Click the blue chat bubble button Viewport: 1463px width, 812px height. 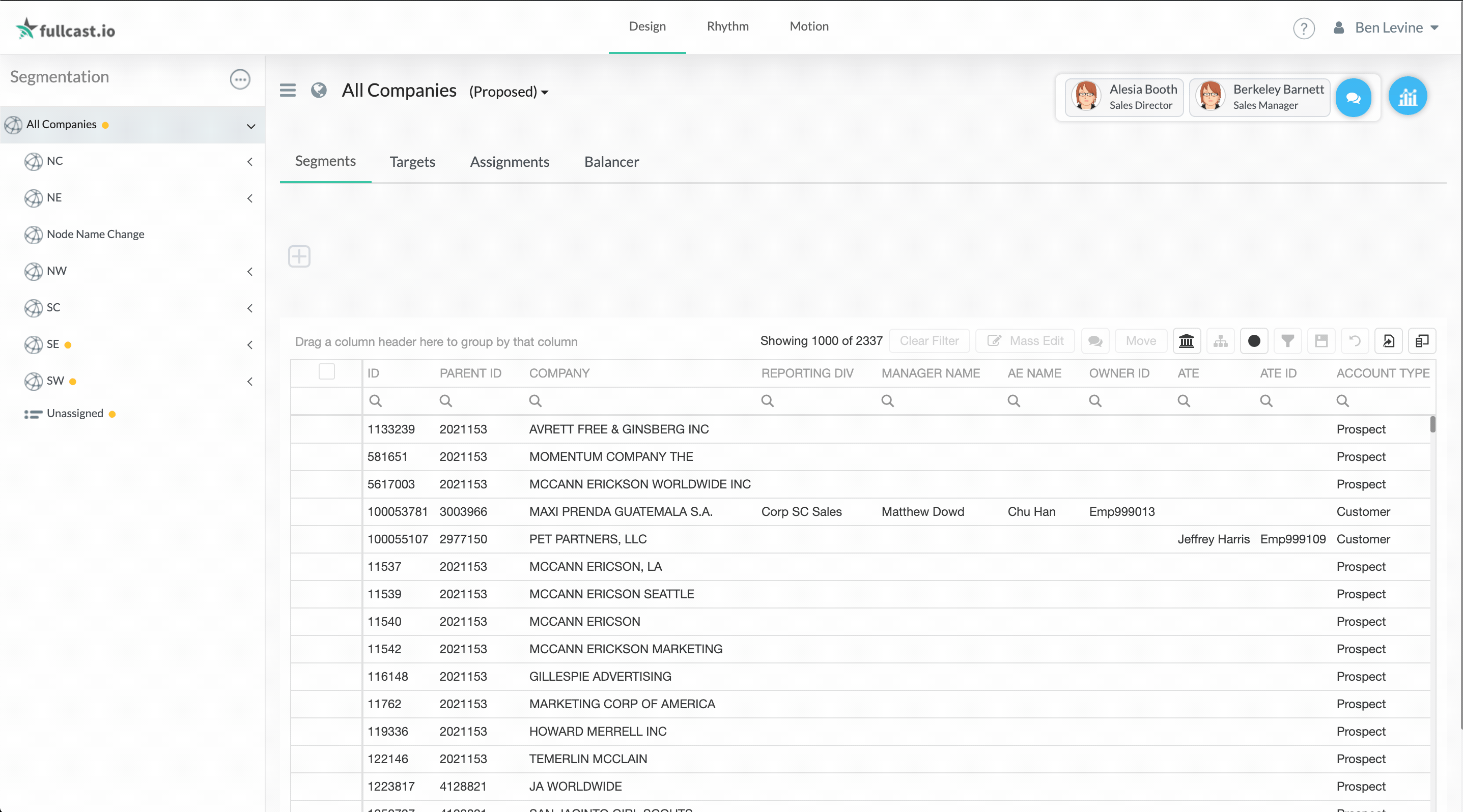click(x=1353, y=98)
